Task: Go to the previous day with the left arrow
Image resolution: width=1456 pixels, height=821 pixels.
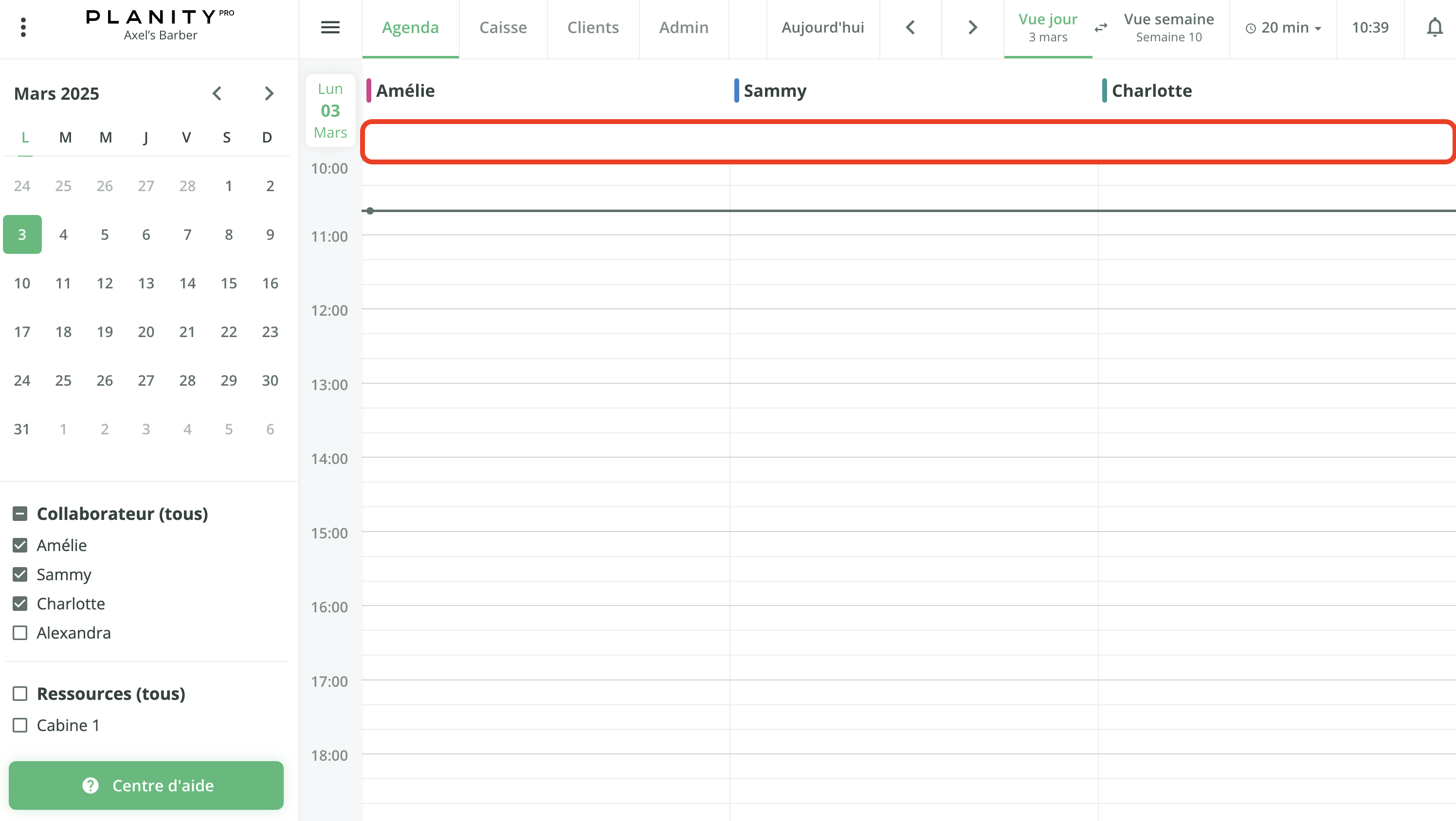Action: coord(910,27)
